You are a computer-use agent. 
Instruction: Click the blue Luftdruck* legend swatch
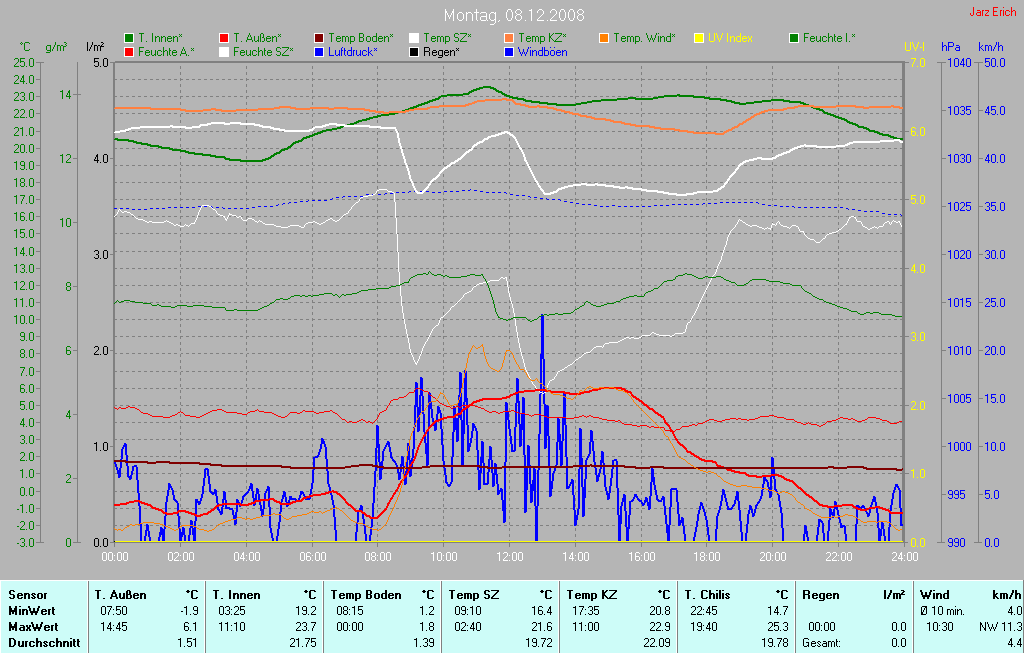click(x=319, y=52)
